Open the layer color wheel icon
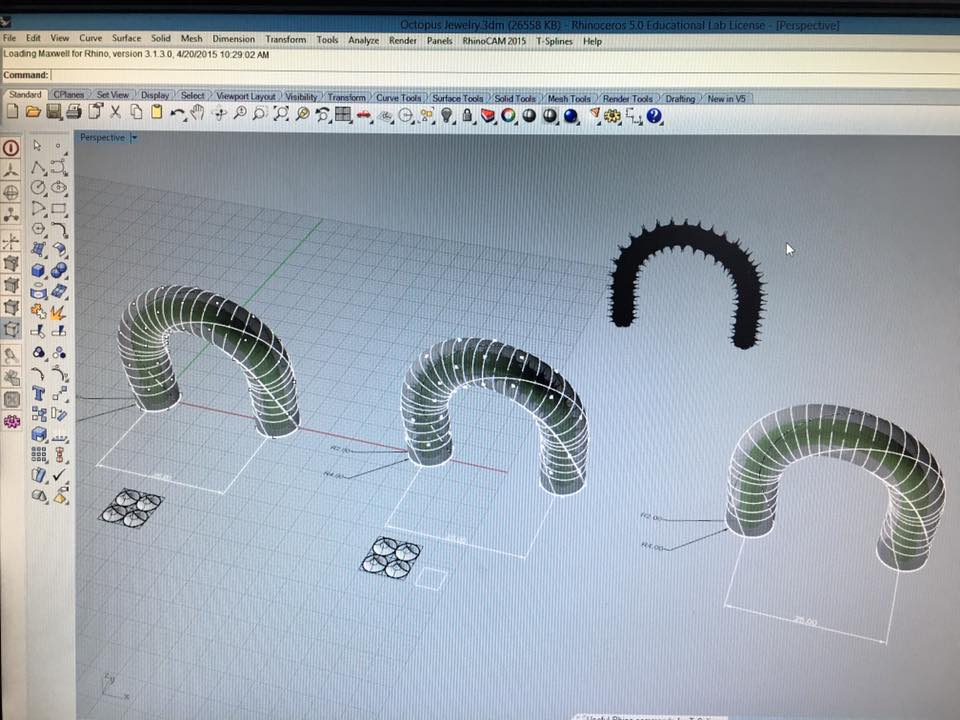 click(508, 116)
